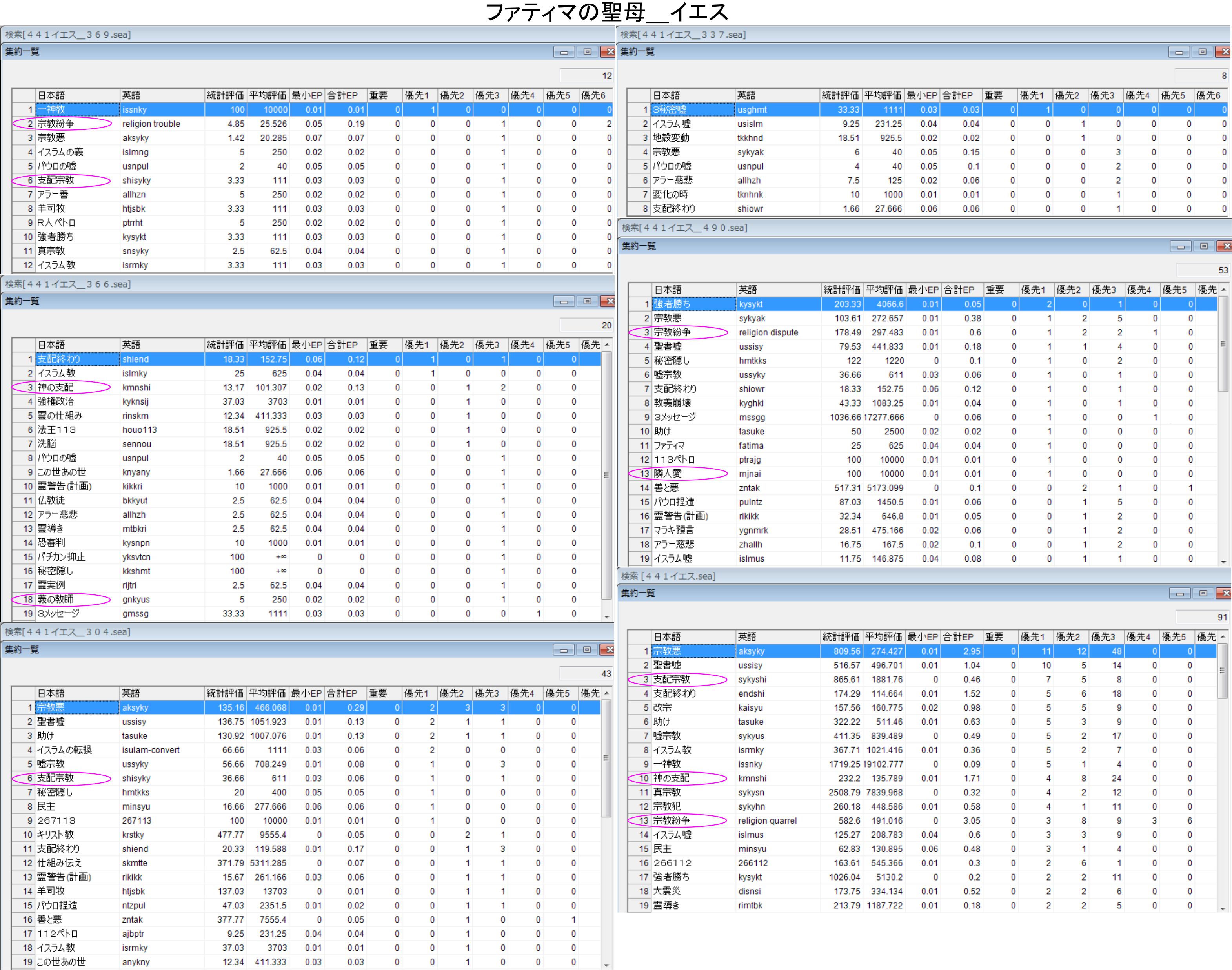
Task: Select 神の支配 row in 366 window
Action: 307,387
